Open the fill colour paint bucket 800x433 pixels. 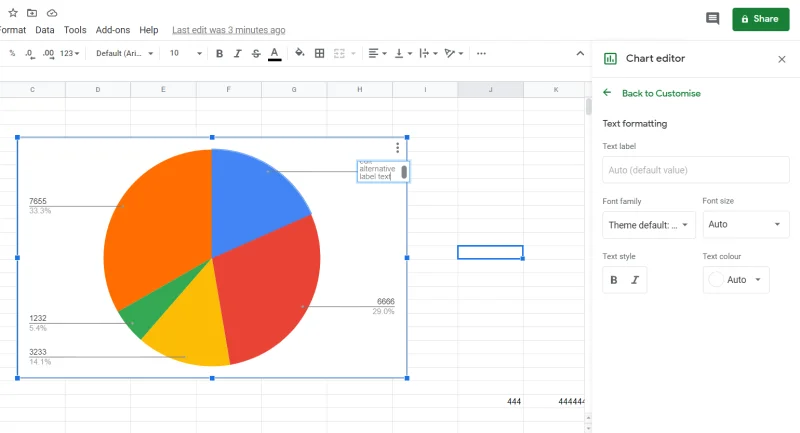299,53
